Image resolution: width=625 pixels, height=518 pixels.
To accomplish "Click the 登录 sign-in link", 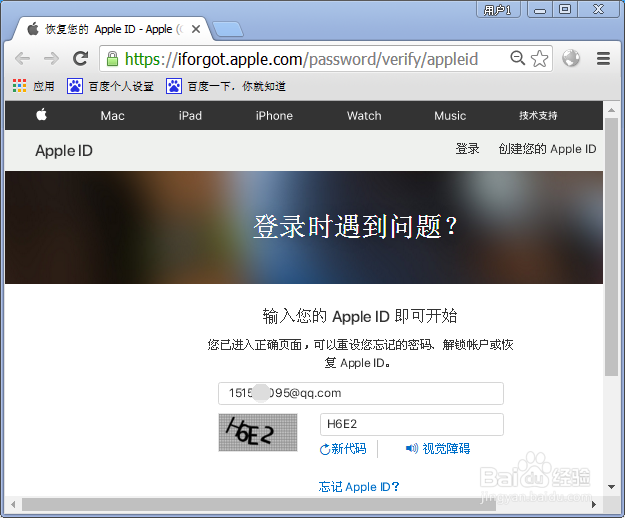I will [x=468, y=149].
